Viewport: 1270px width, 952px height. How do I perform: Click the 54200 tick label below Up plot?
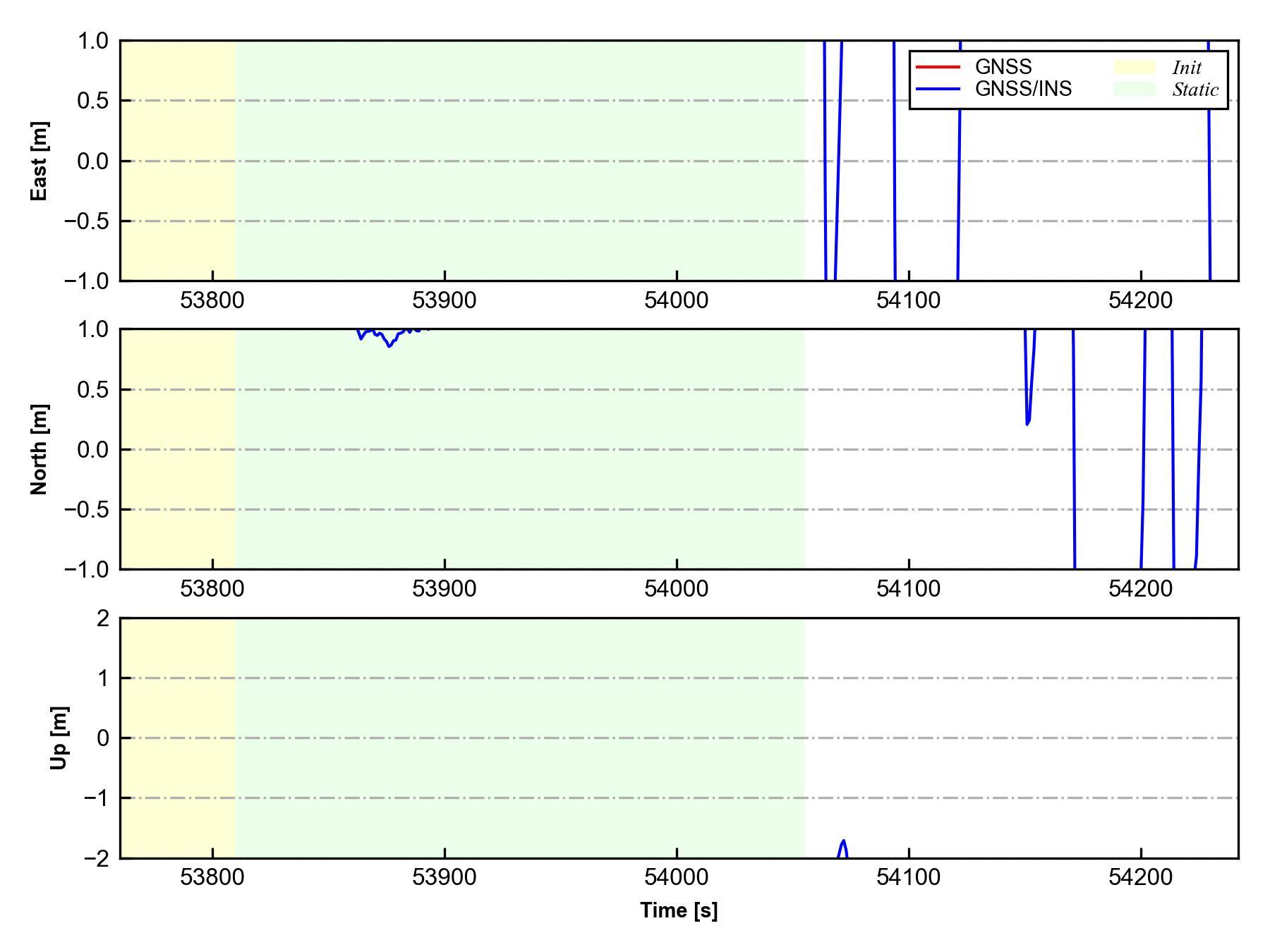point(1140,877)
